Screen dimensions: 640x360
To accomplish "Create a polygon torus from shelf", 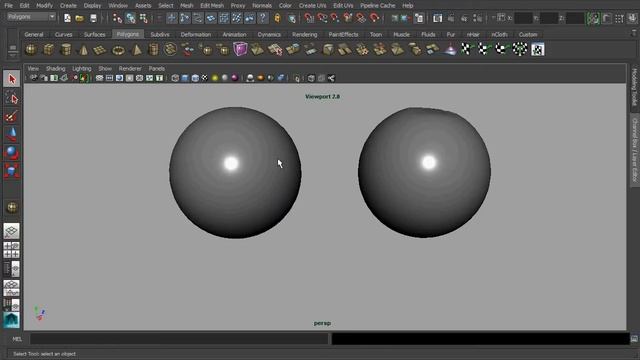I will click(x=118, y=50).
